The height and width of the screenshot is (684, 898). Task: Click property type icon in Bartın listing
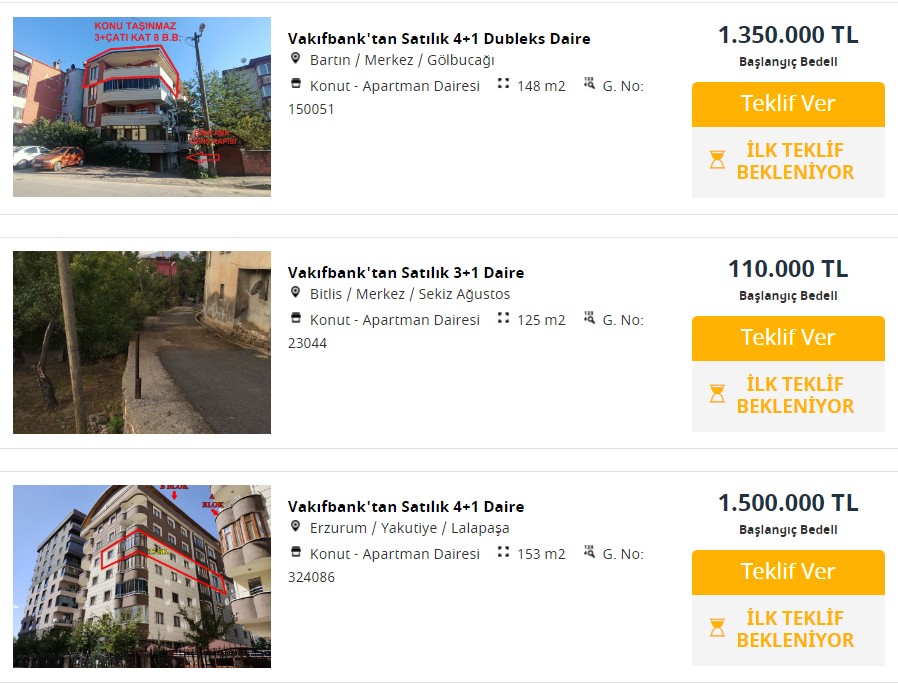pyautogui.click(x=295, y=84)
